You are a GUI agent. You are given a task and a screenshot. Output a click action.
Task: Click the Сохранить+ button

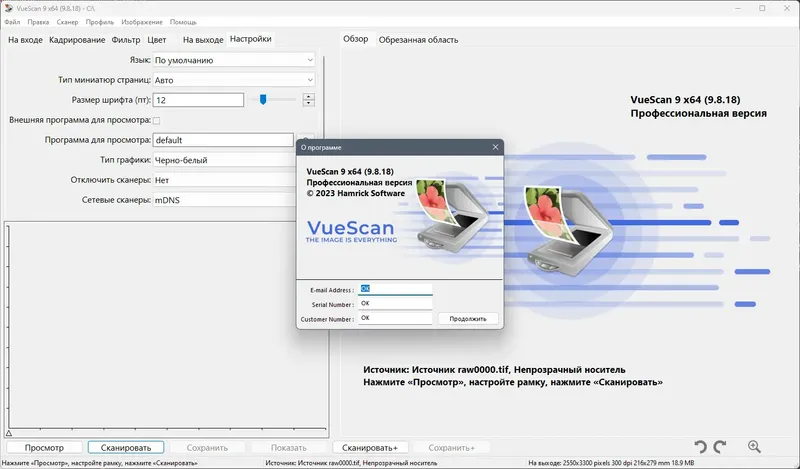pos(452,448)
